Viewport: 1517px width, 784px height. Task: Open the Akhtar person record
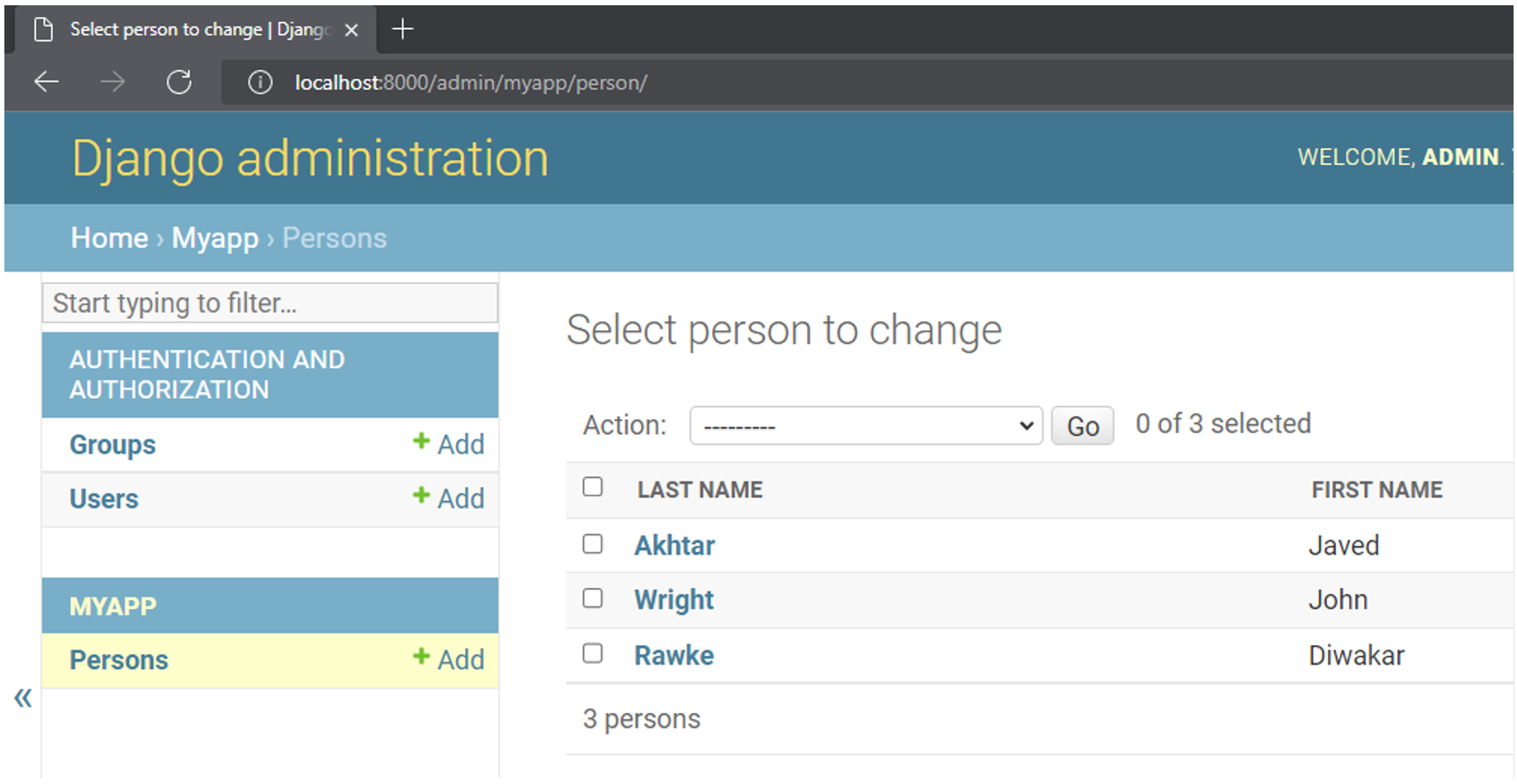click(674, 546)
